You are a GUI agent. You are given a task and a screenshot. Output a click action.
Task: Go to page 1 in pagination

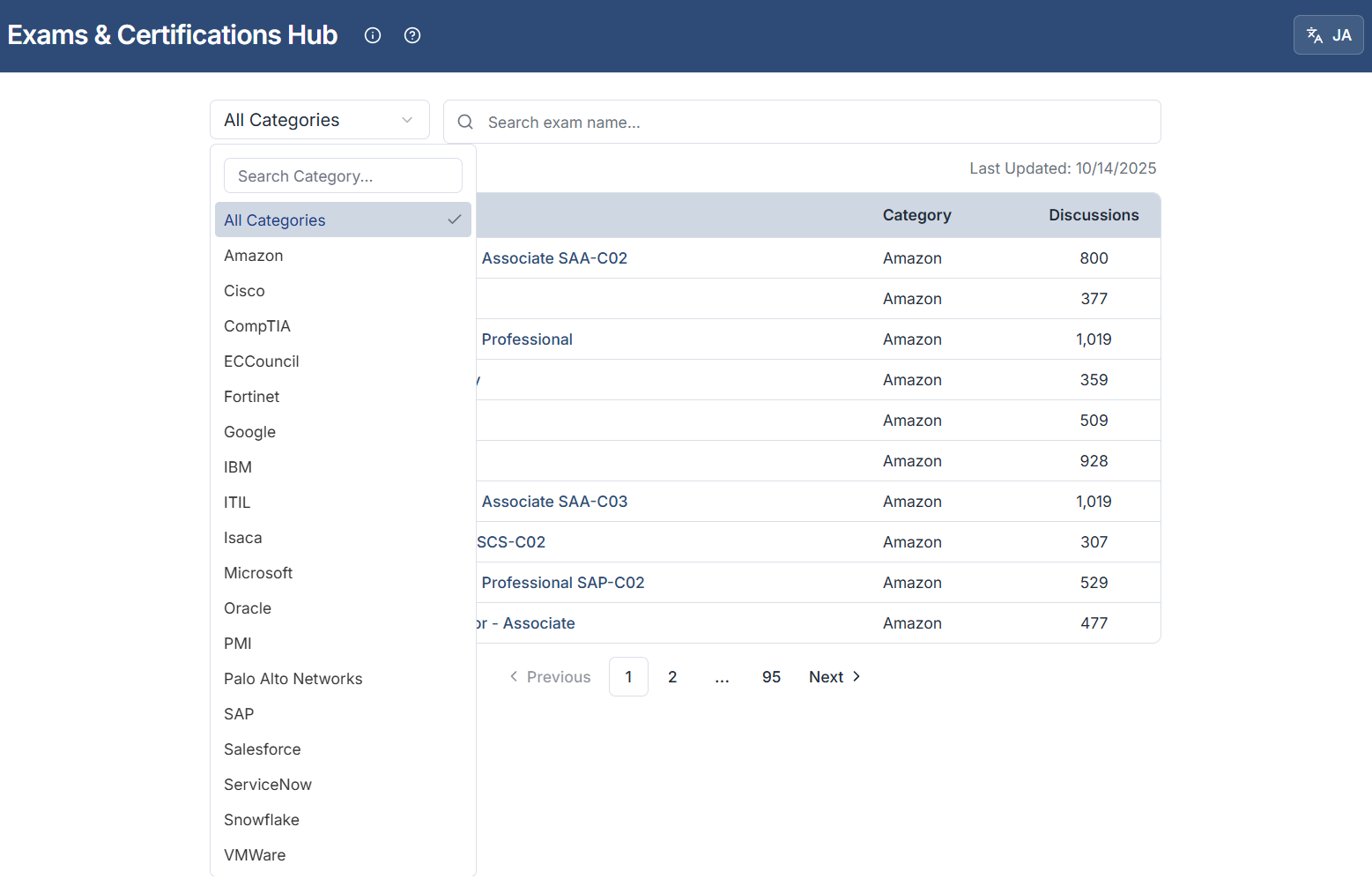point(628,676)
